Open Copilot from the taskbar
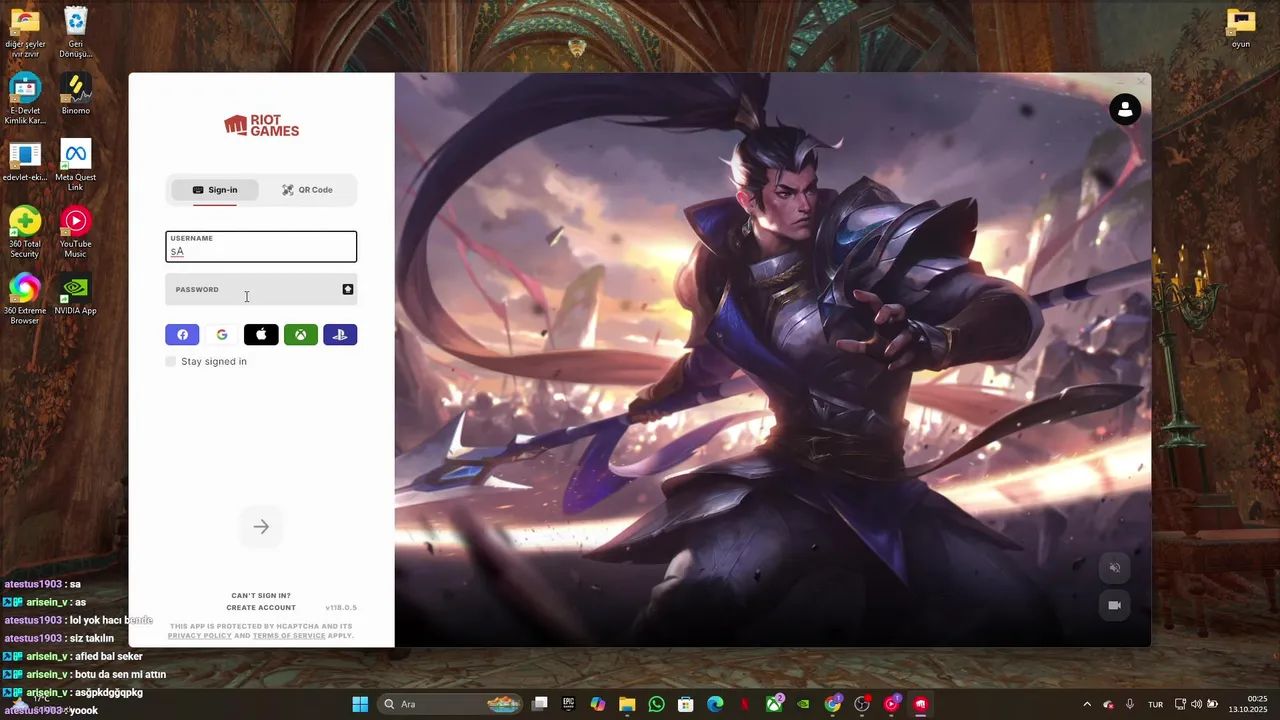Image resolution: width=1280 pixels, height=720 pixels. coord(598,704)
